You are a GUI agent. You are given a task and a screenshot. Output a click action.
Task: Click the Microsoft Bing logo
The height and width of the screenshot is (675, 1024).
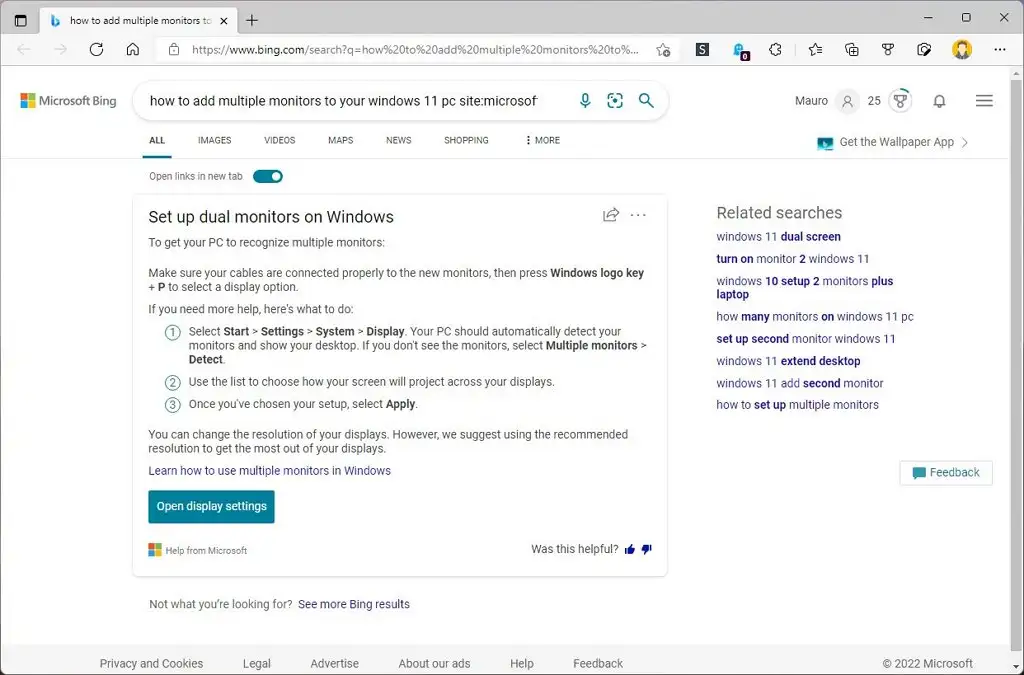coord(67,100)
